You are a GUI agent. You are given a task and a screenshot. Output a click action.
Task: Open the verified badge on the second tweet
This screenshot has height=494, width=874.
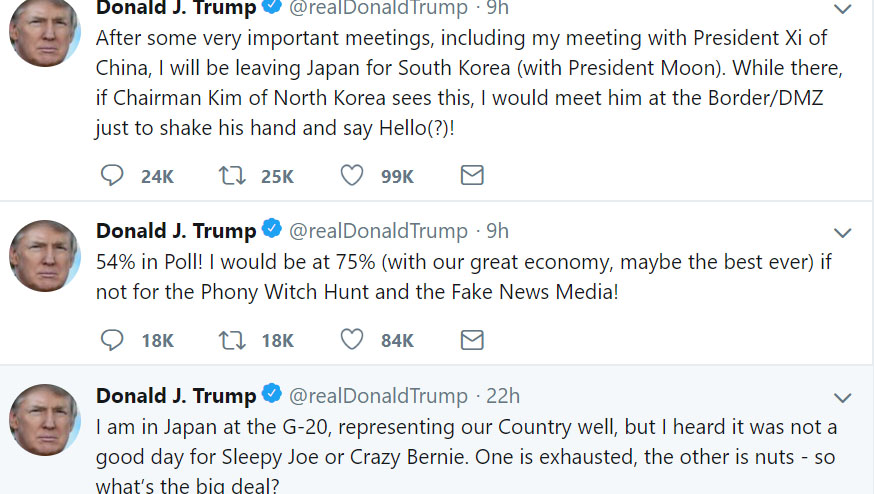272,229
